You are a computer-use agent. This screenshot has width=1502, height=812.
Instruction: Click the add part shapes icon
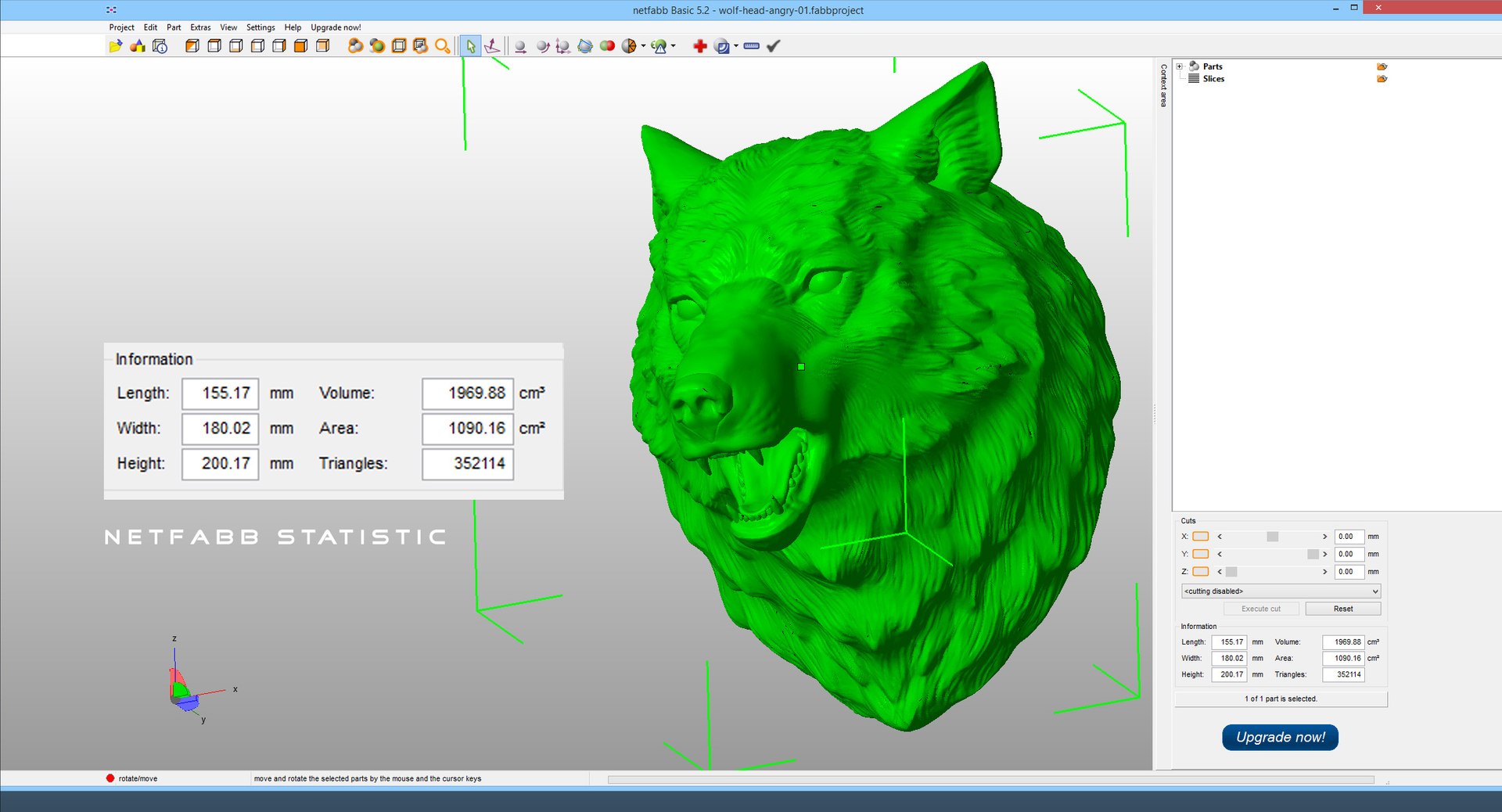(x=138, y=46)
